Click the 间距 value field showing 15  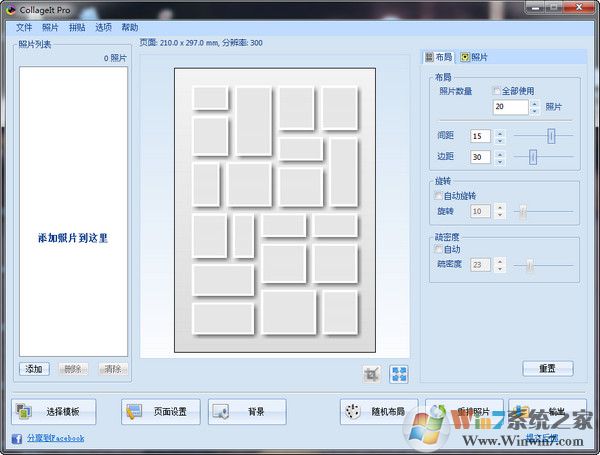(x=480, y=136)
